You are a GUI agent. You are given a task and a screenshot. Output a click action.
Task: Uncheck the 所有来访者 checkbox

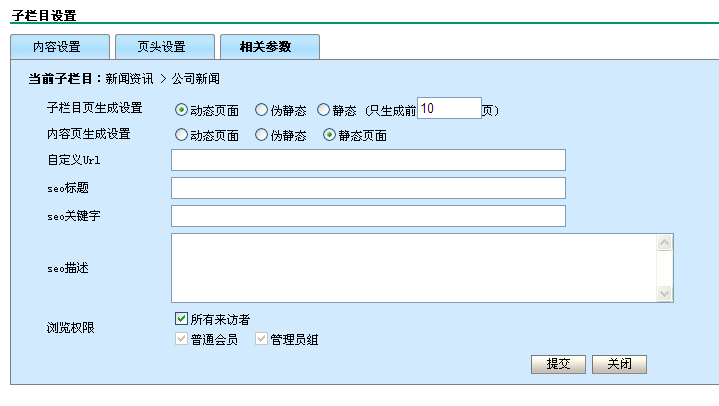coord(181,319)
